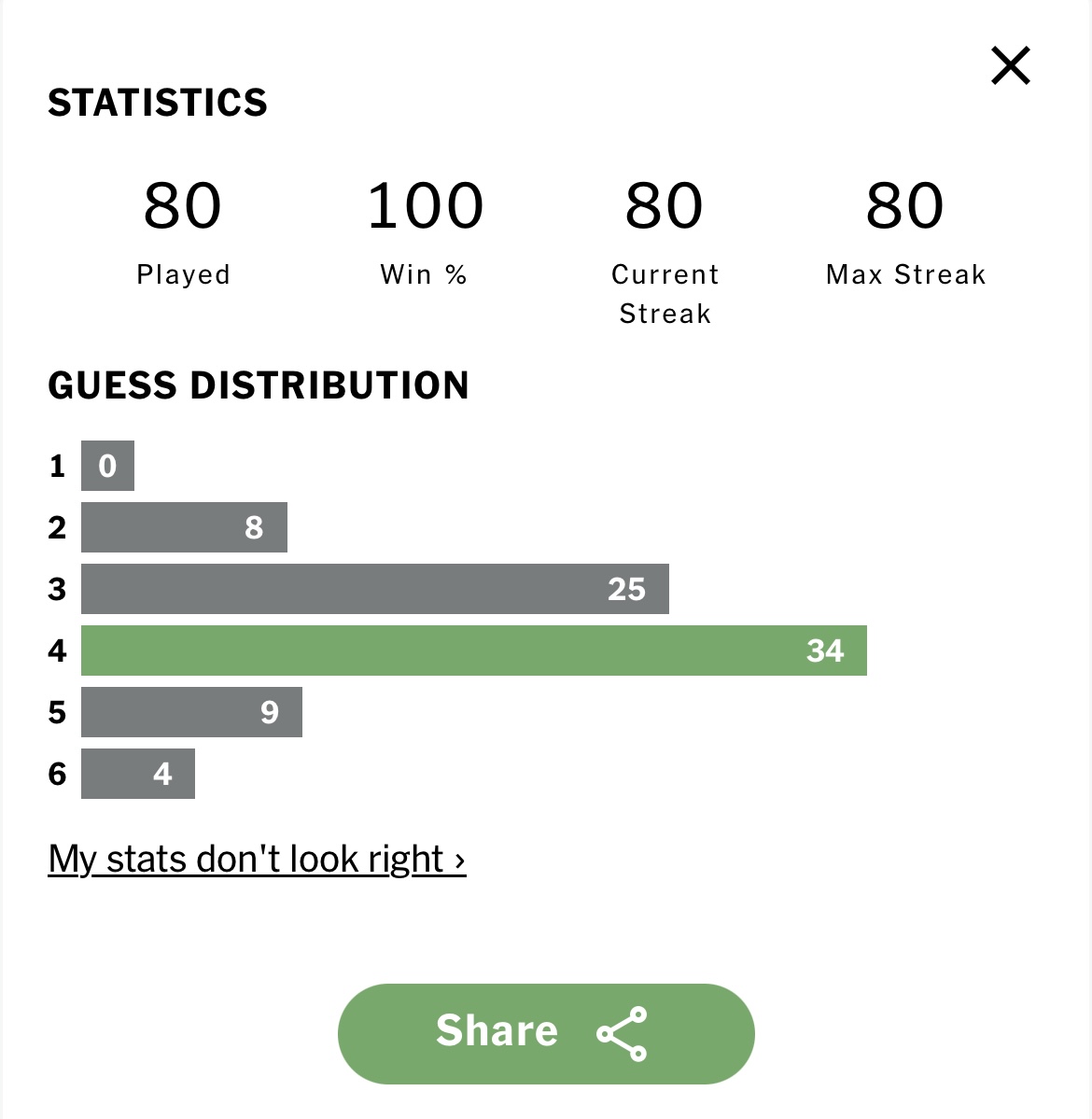Open the "My stats don't look right" link
Image resolution: width=1092 pixels, height=1119 pixels.
coord(257,859)
